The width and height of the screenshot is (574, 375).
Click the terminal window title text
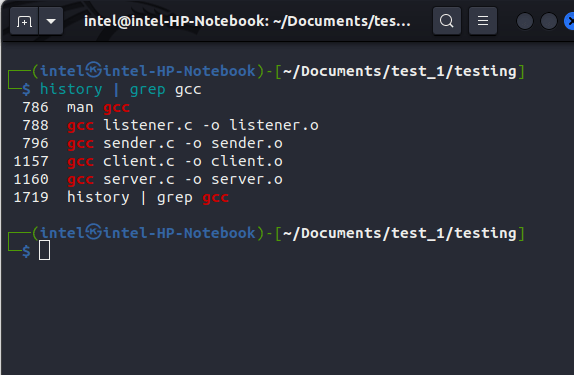click(247, 21)
